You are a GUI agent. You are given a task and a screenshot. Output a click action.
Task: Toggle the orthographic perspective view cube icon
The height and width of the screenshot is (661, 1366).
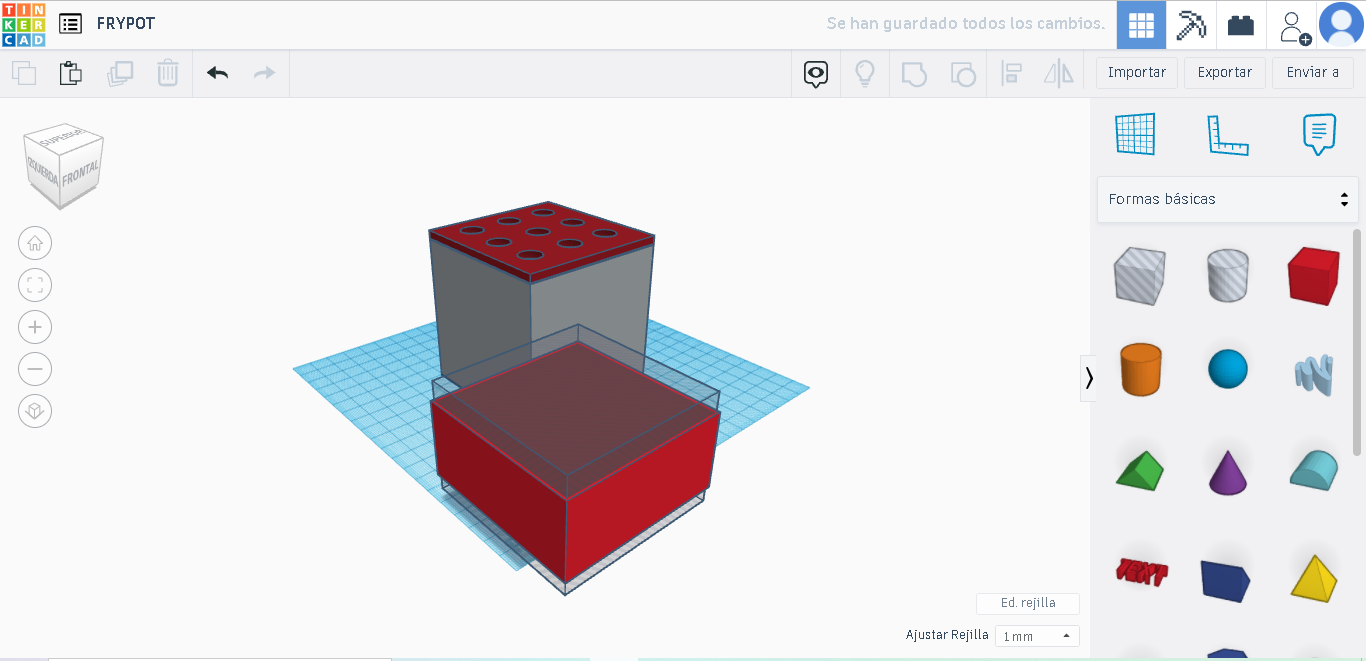(x=35, y=411)
